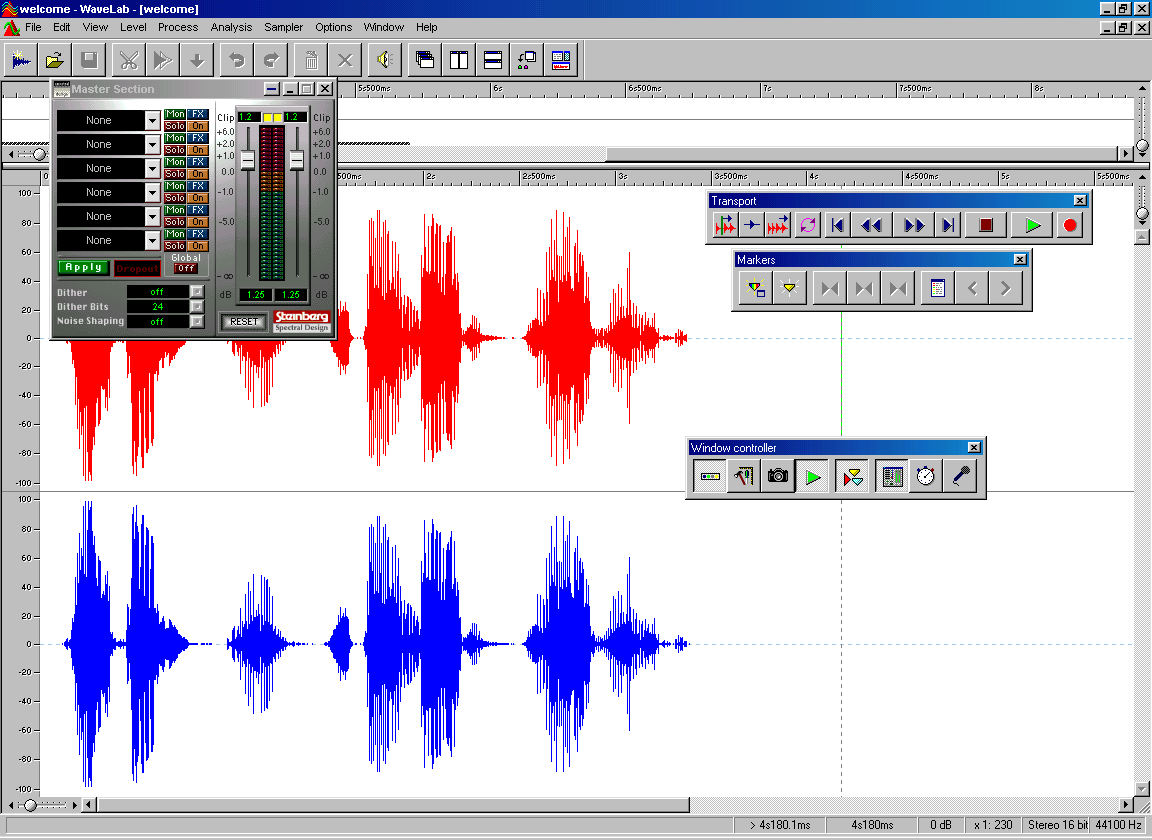The image size is (1152, 840).
Task: Toggle the Global Off switch in Master Section
Action: [186, 268]
